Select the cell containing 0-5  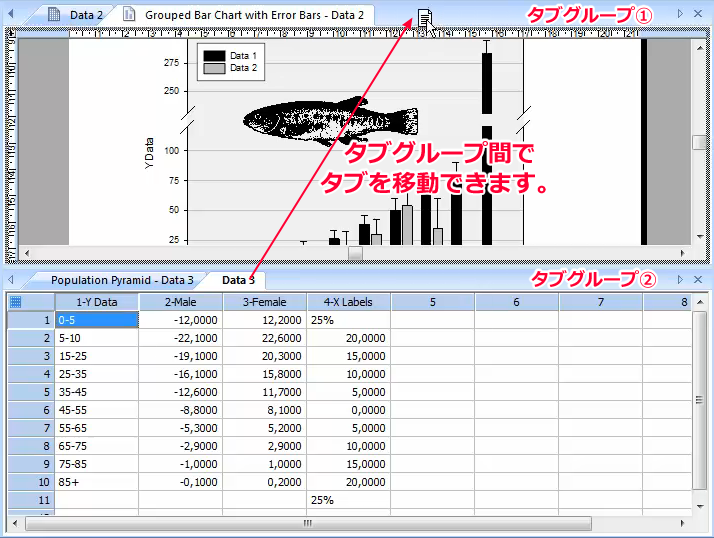coord(97,320)
